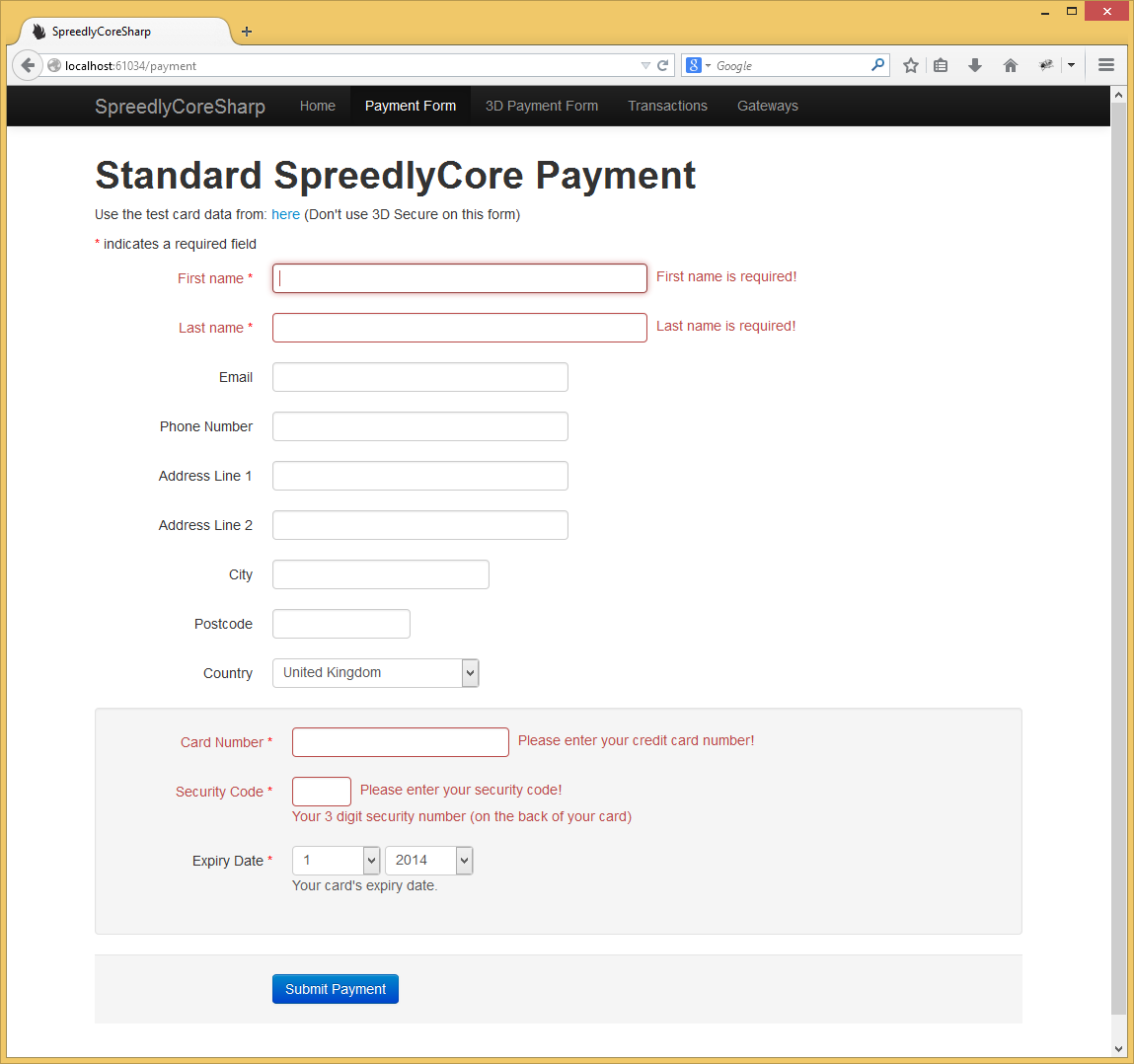Click the scrollbar down arrow
Viewport: 1134px width, 1064px height.
tap(1119, 1048)
